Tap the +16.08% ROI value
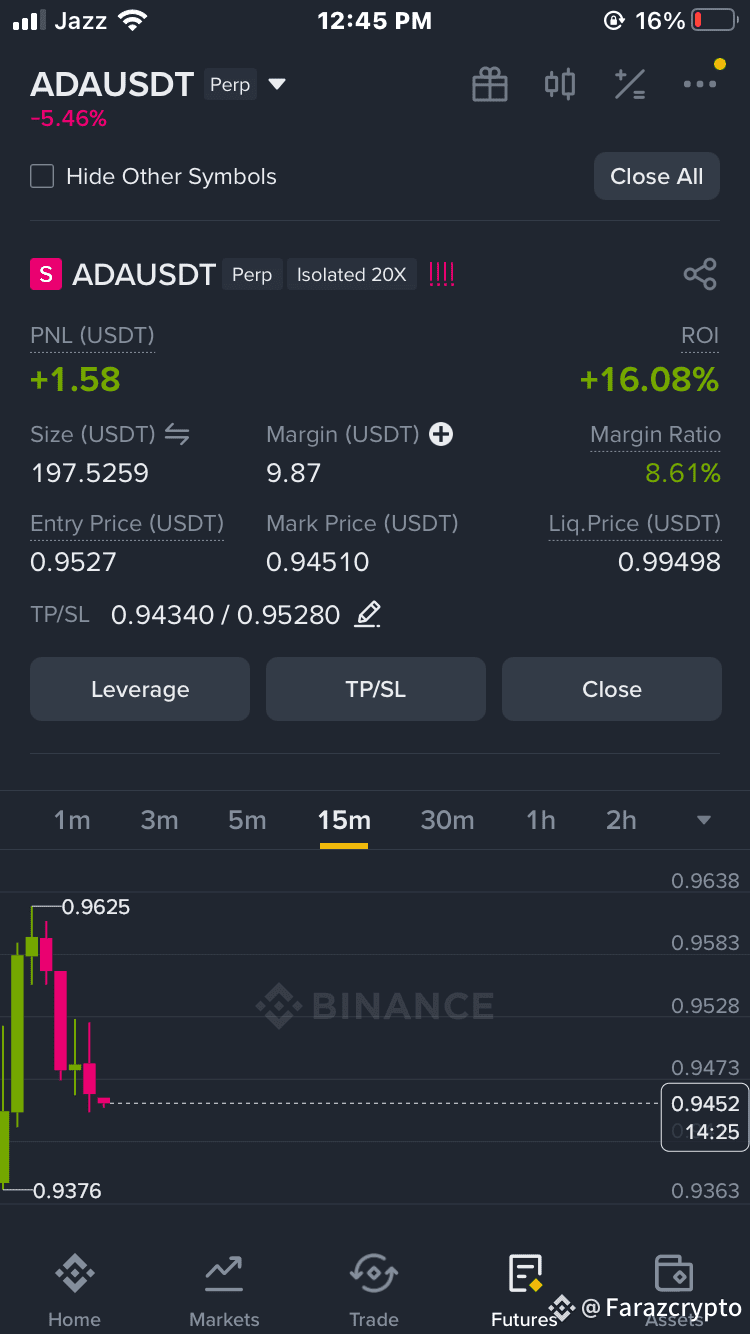 650,379
